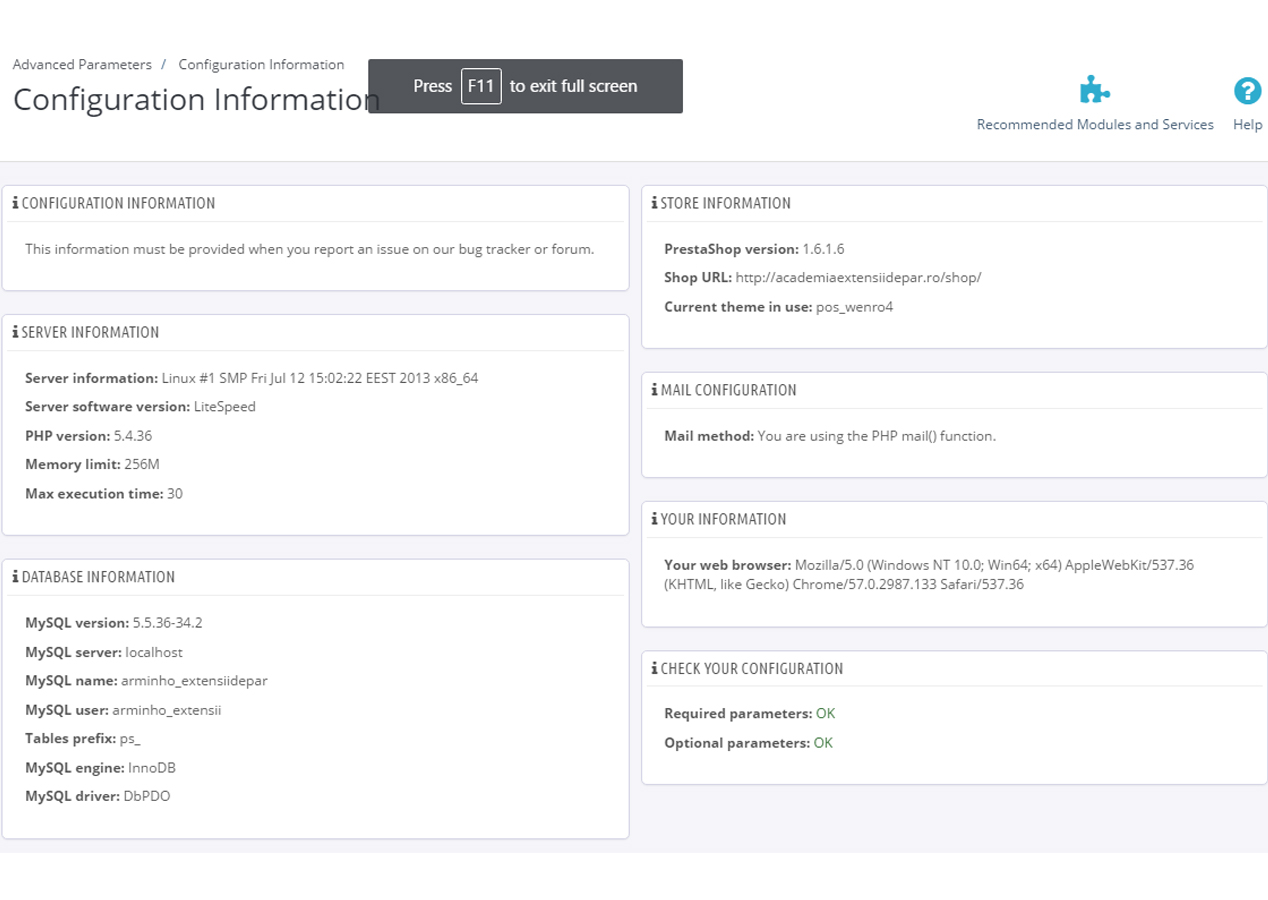Select the web browser user agent string
Image resolution: width=1268 pixels, height=900 pixels.
click(x=929, y=575)
